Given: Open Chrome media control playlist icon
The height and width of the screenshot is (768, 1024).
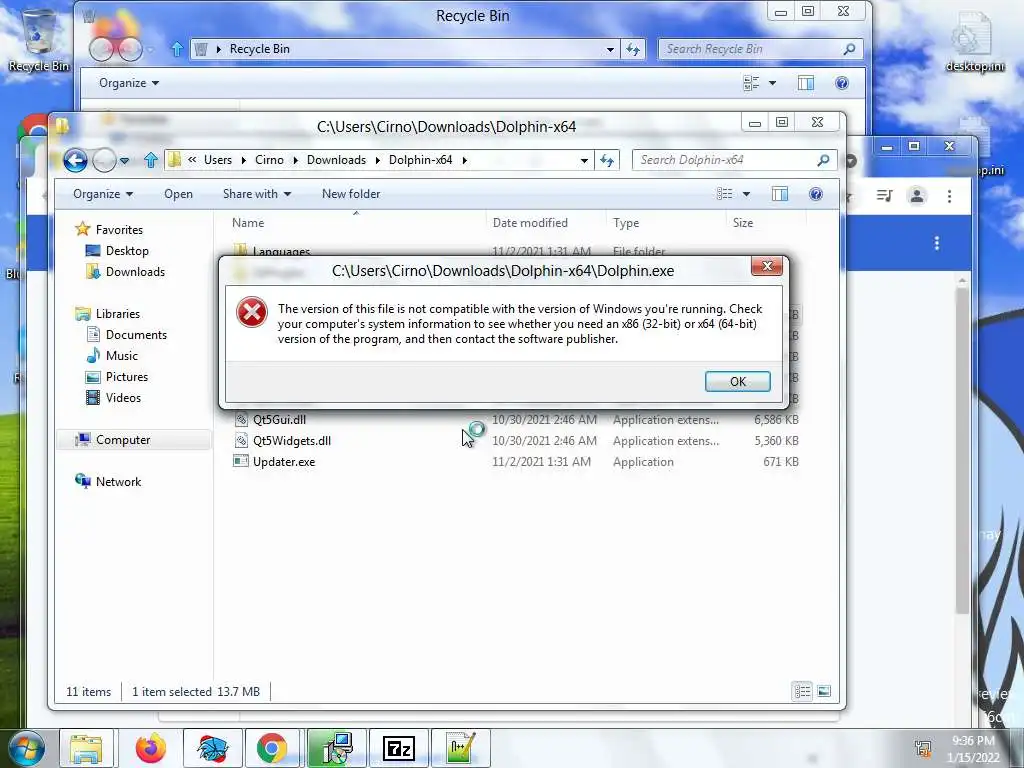Looking at the screenshot, I should pos(884,196).
